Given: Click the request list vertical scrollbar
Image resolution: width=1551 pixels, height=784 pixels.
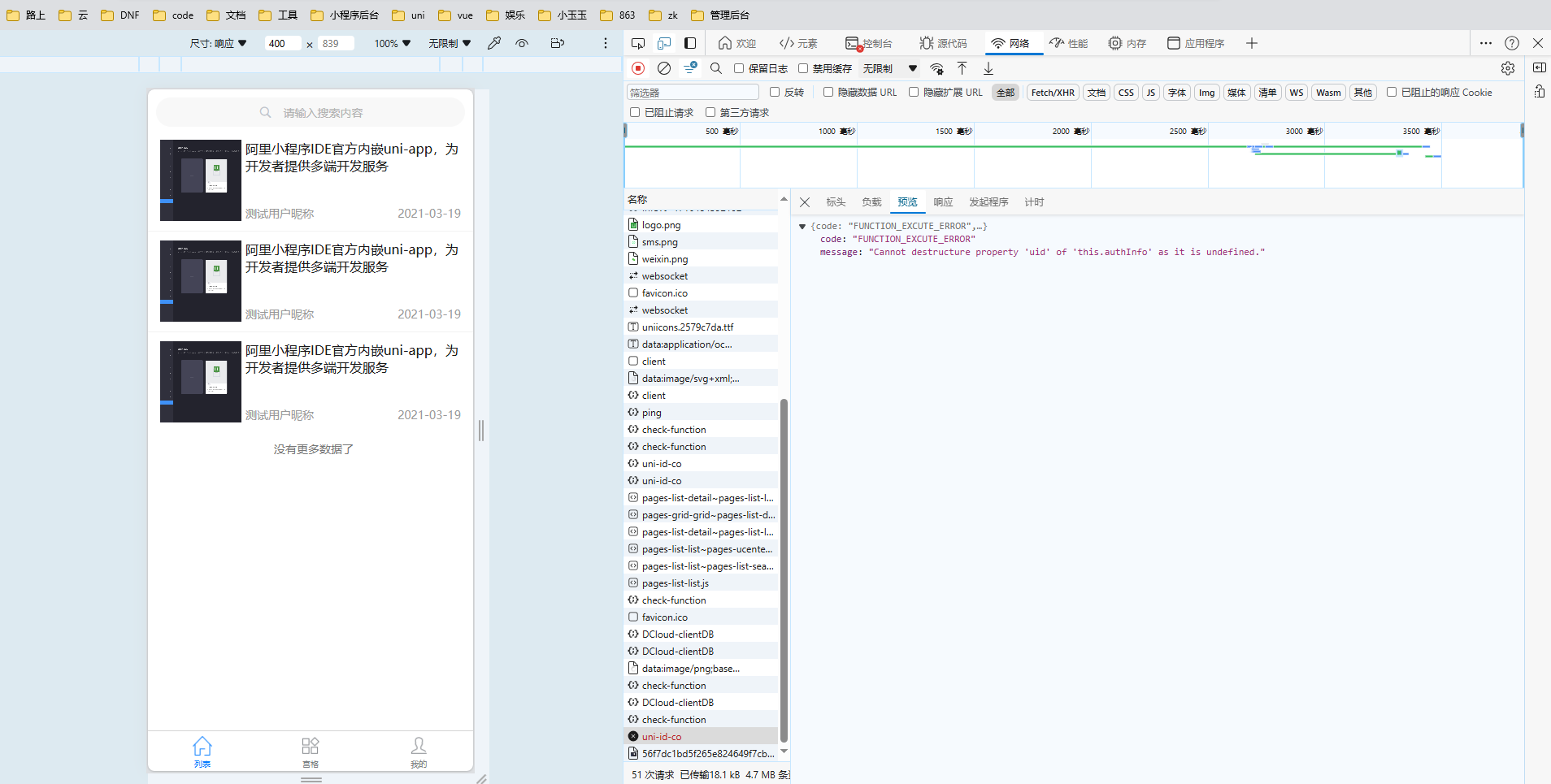Looking at the screenshot, I should pos(784,569).
